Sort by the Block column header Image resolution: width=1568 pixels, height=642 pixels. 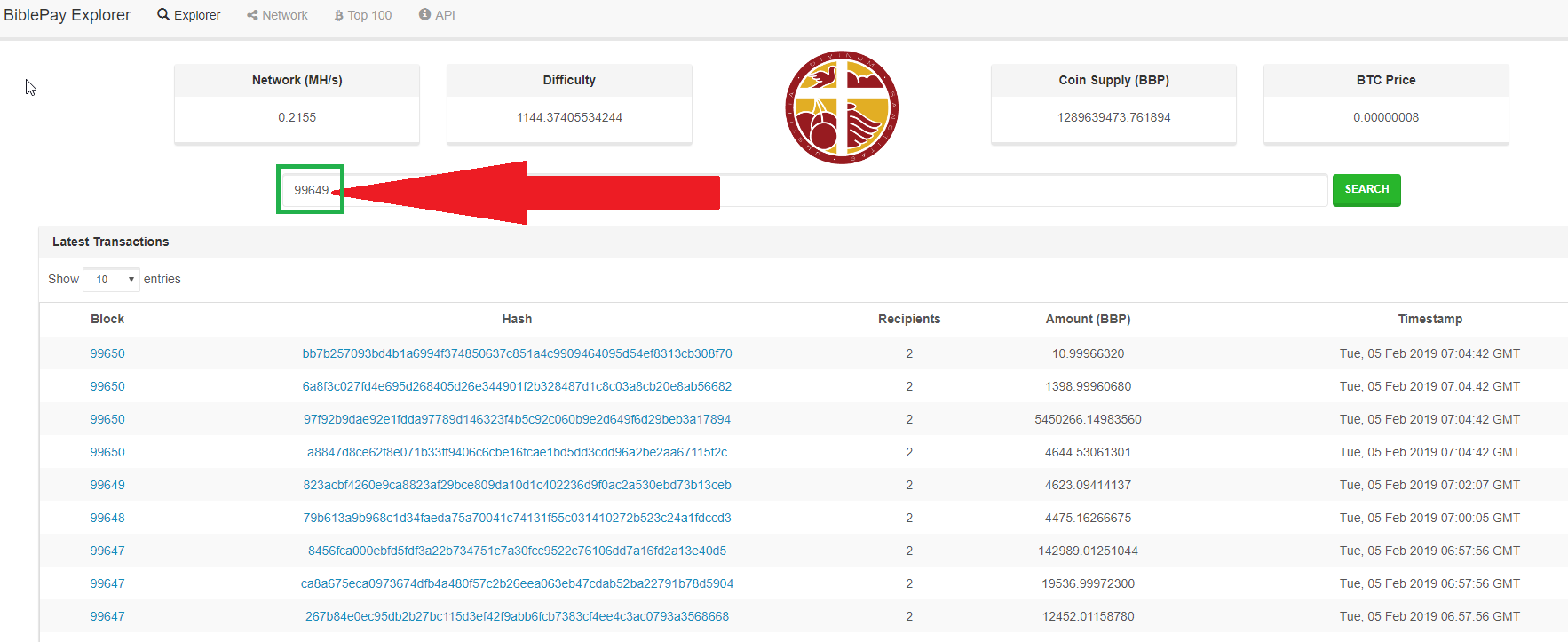pyautogui.click(x=107, y=319)
